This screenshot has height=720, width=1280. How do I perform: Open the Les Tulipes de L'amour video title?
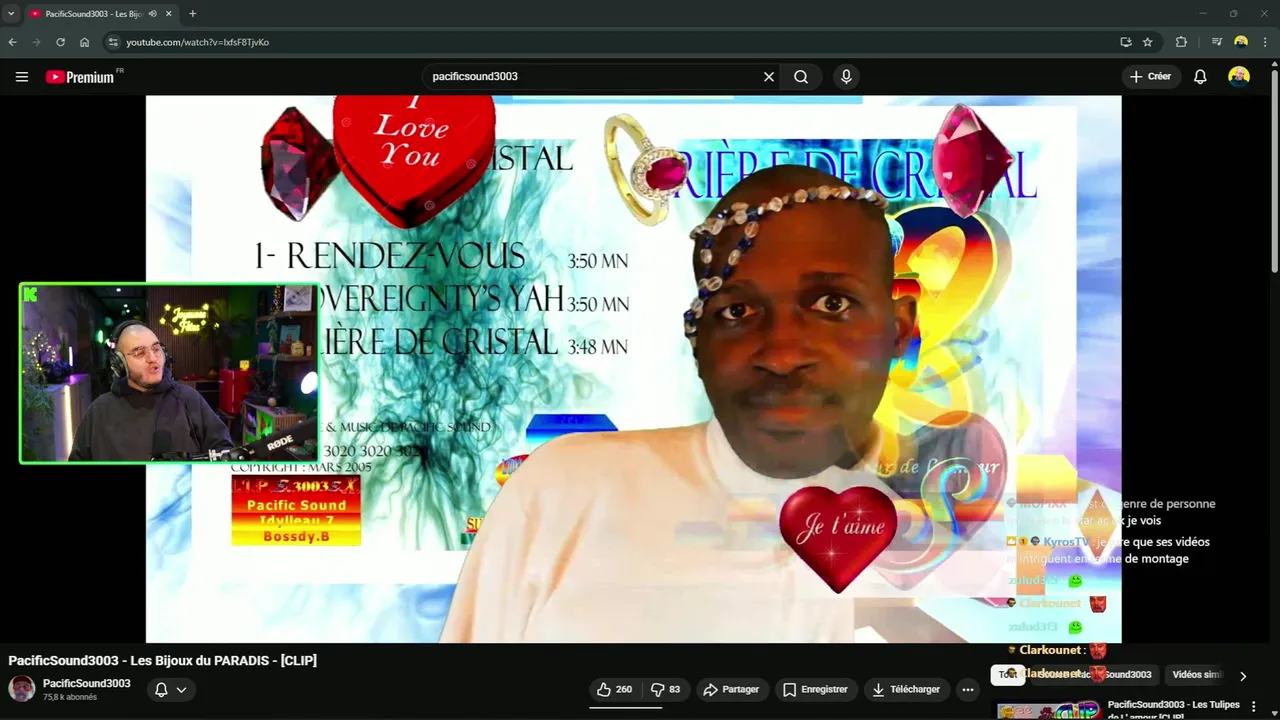tap(1173, 710)
